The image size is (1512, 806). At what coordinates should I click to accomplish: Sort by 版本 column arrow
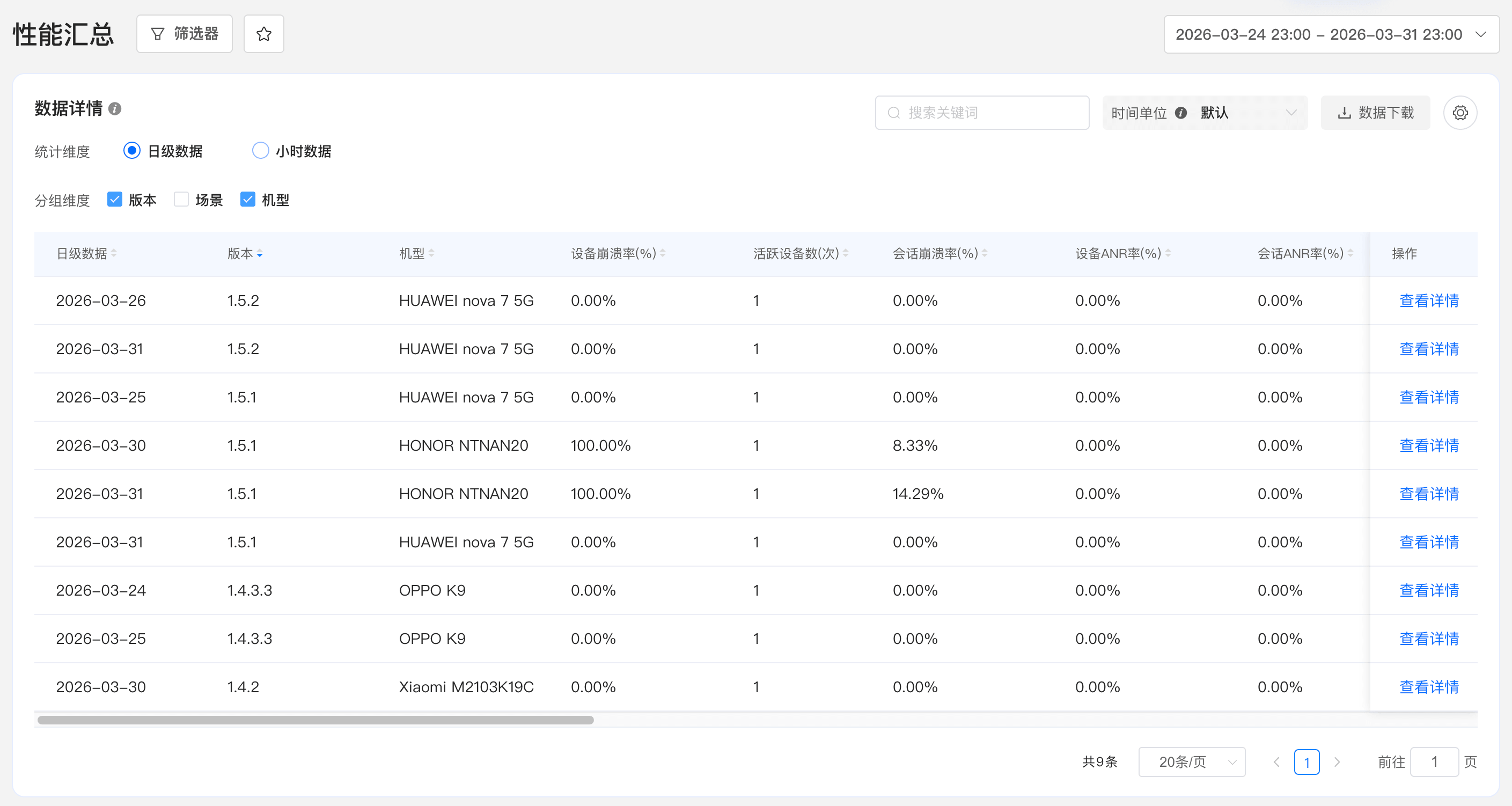click(x=260, y=254)
